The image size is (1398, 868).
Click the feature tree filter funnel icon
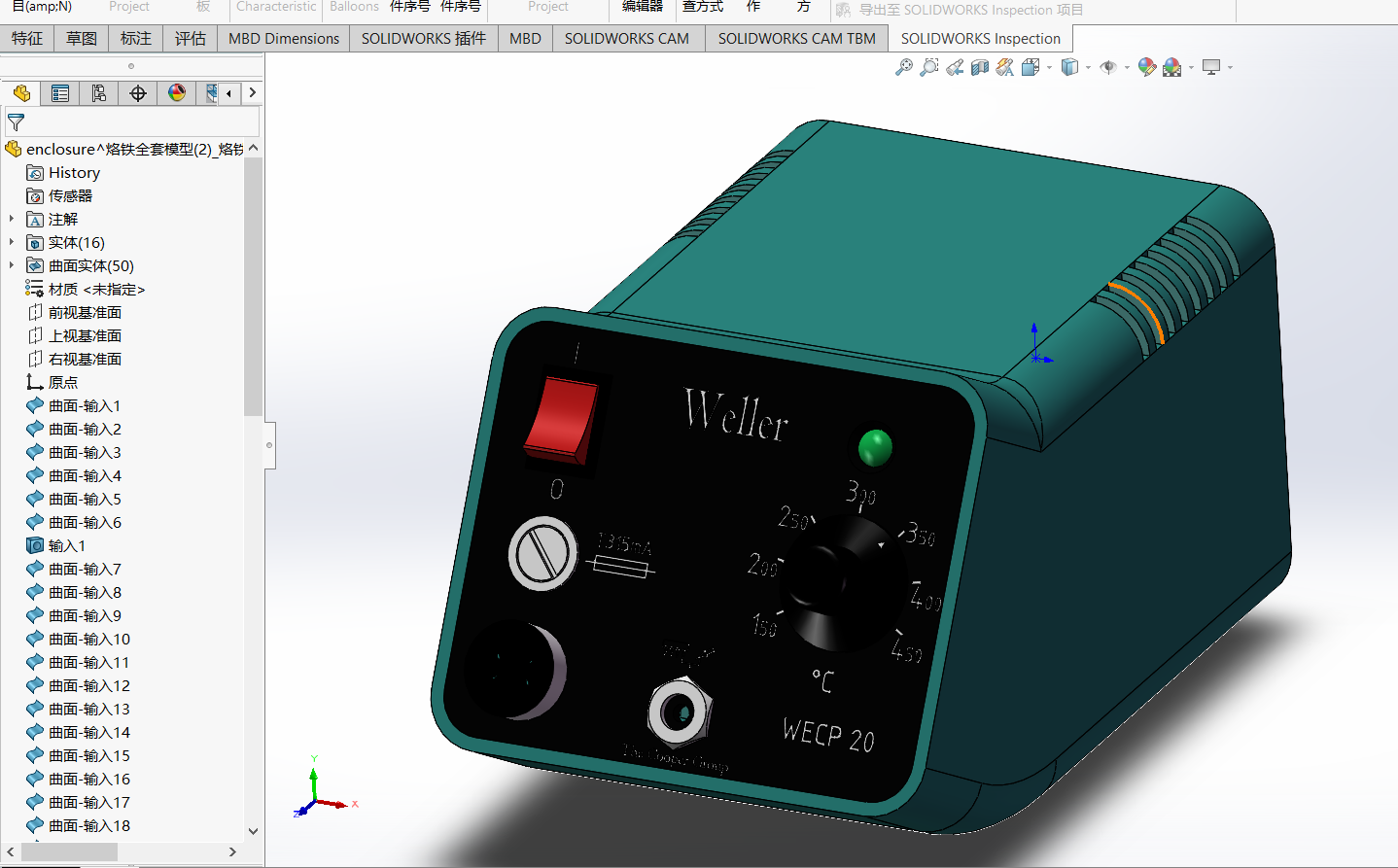pos(16,122)
